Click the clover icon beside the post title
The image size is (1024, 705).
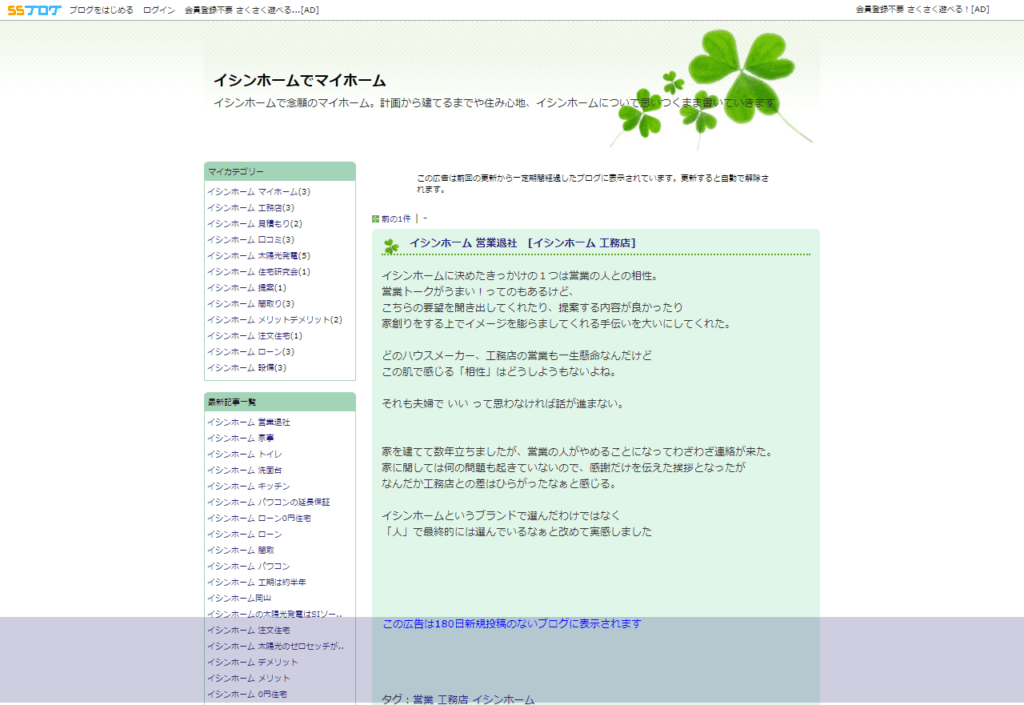click(x=391, y=246)
